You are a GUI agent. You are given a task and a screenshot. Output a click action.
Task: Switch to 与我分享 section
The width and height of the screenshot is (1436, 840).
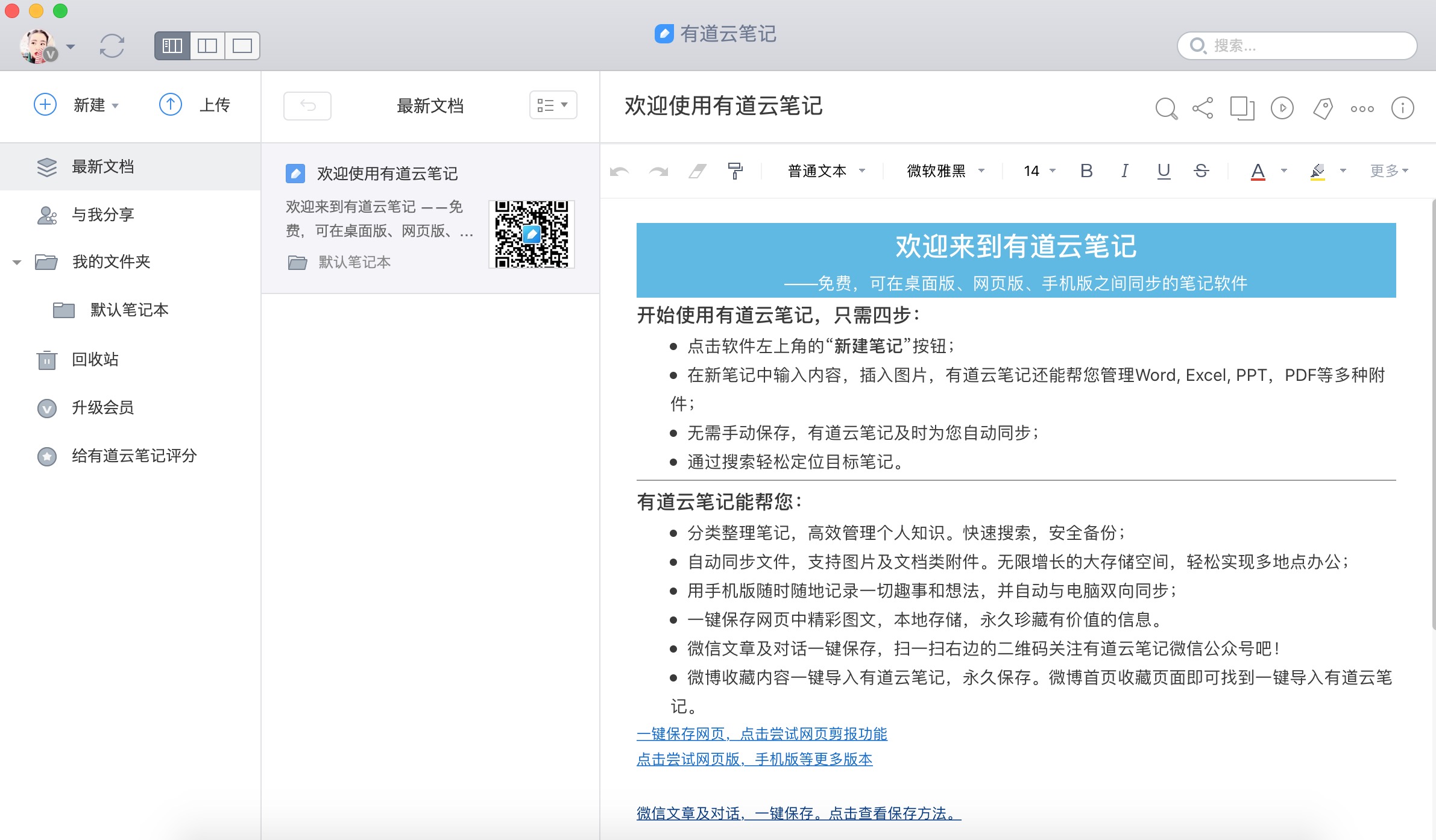tap(104, 215)
